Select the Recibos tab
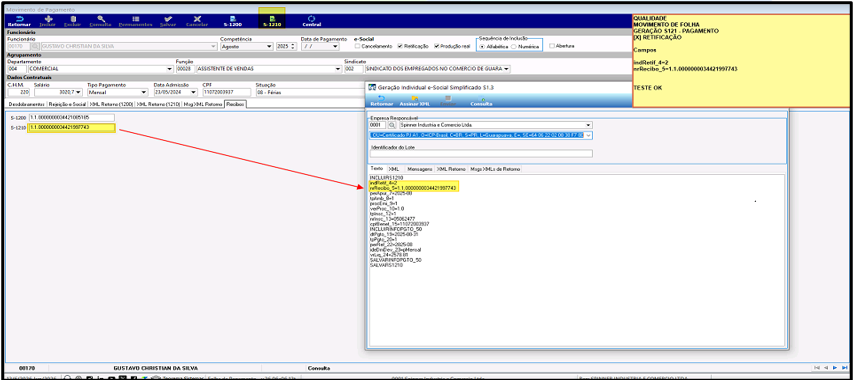855x380 pixels. click(x=235, y=104)
